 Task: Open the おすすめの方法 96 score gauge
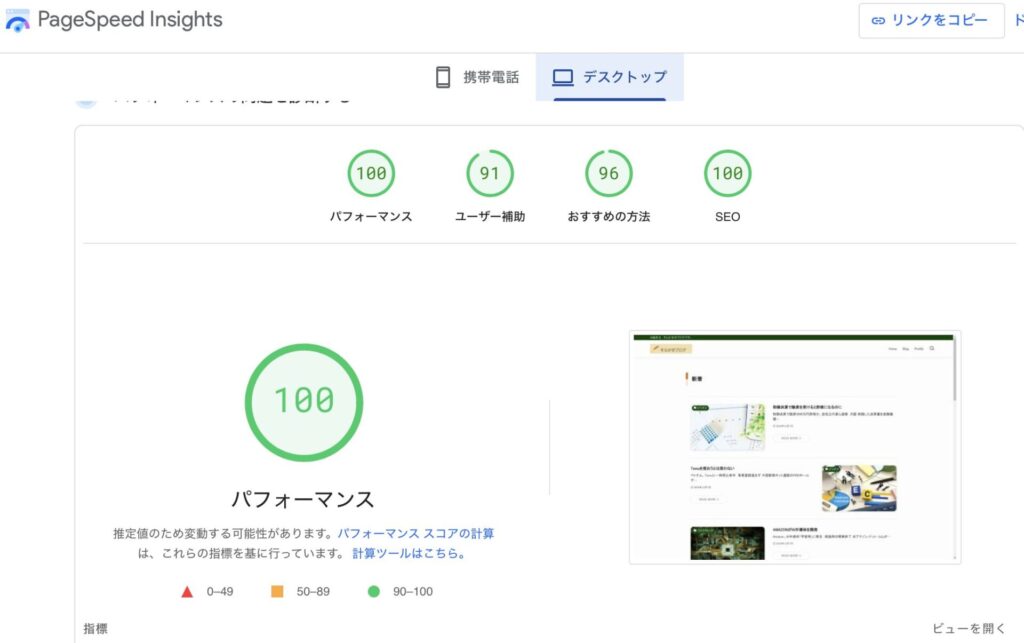tap(608, 174)
